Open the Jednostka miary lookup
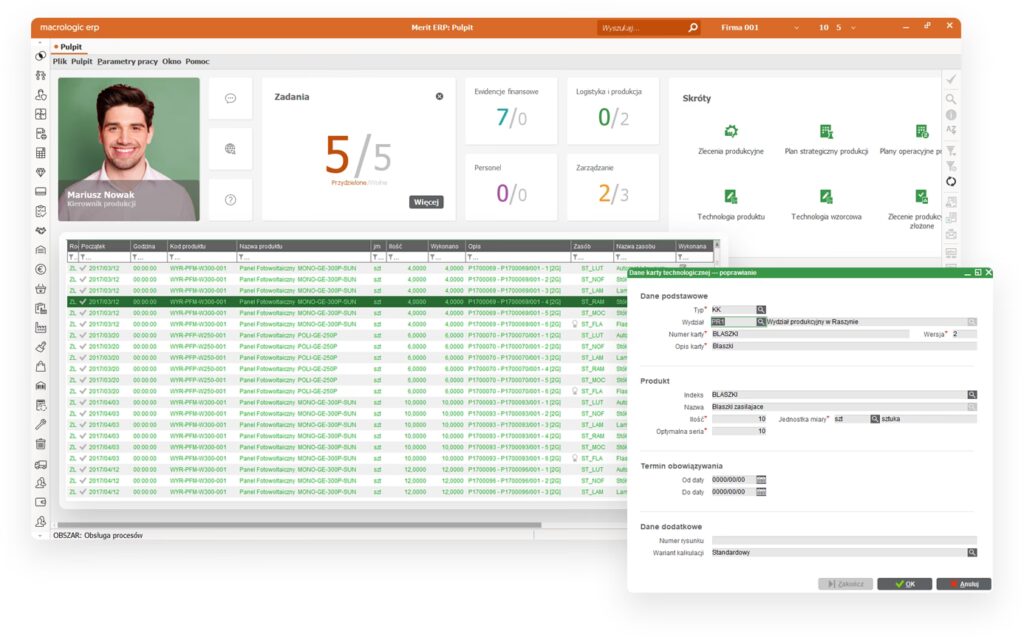The width and height of the screenshot is (1024, 637). point(874,419)
